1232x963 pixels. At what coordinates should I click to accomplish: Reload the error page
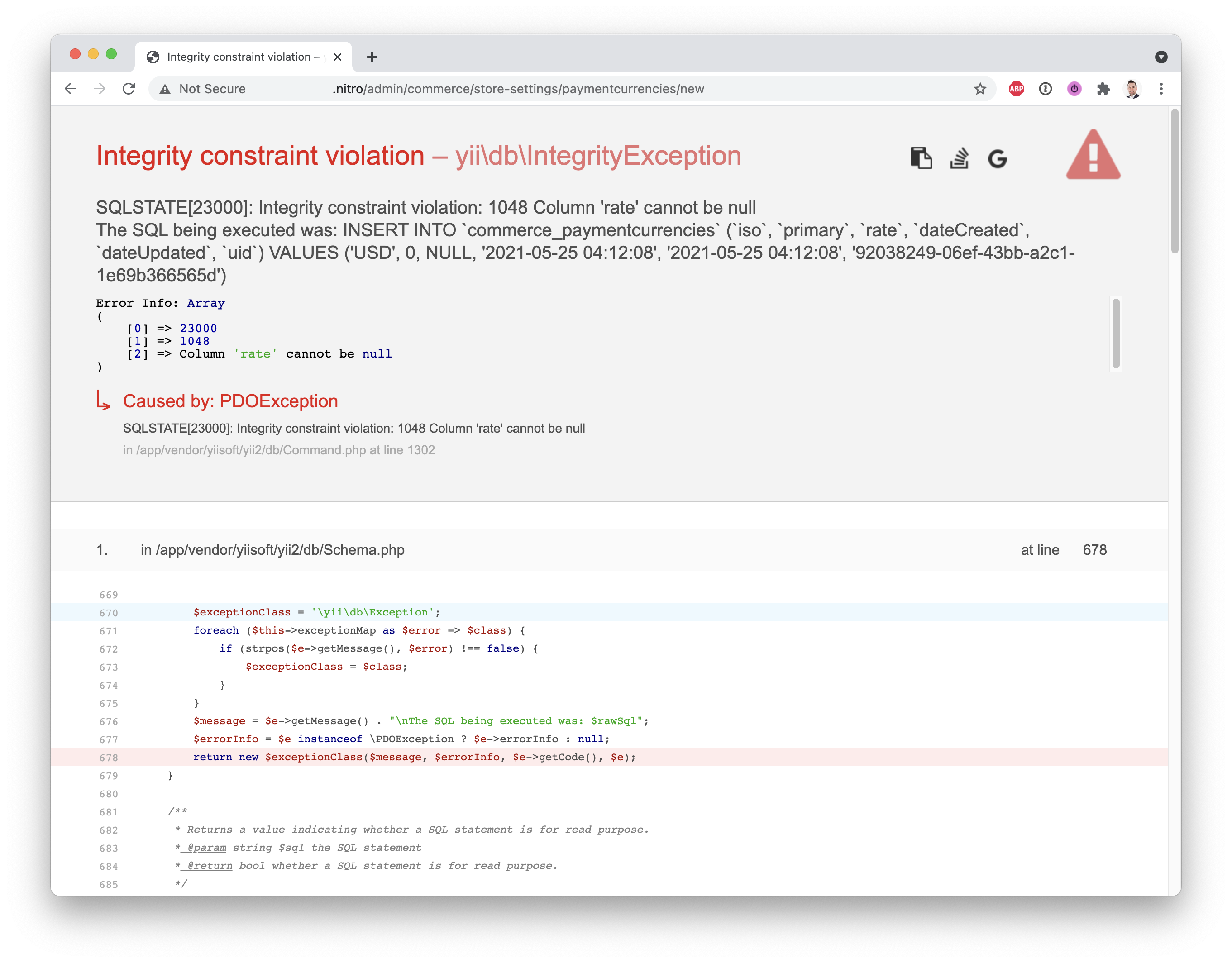coord(129,89)
